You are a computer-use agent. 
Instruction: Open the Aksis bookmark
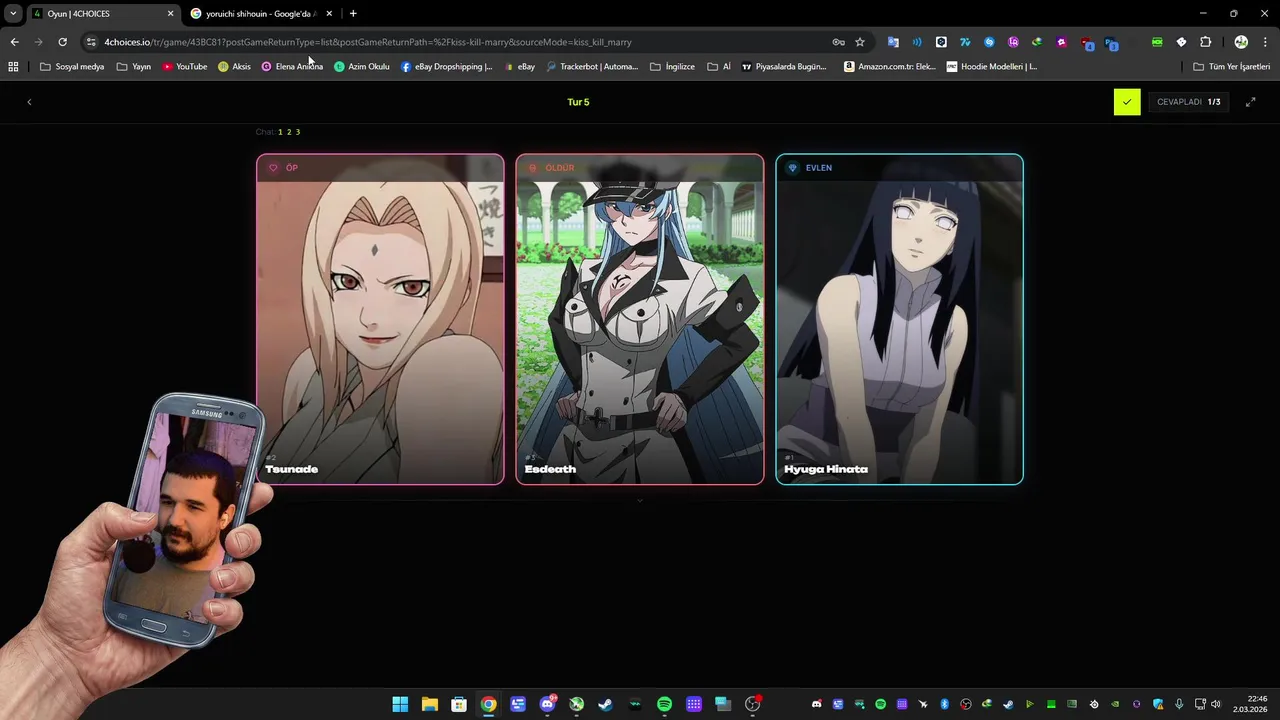235,67
